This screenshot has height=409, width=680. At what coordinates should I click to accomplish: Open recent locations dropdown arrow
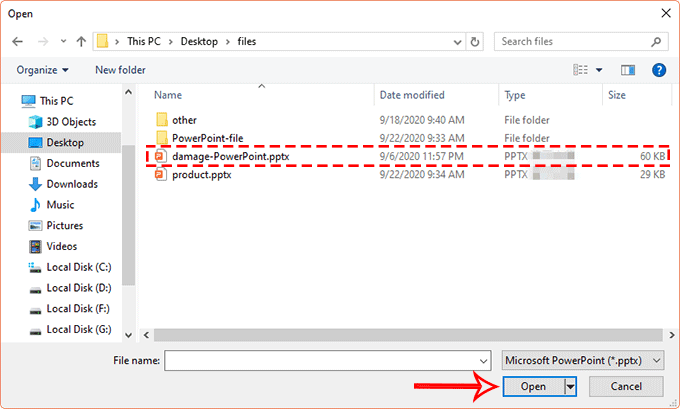pyautogui.click(x=63, y=42)
